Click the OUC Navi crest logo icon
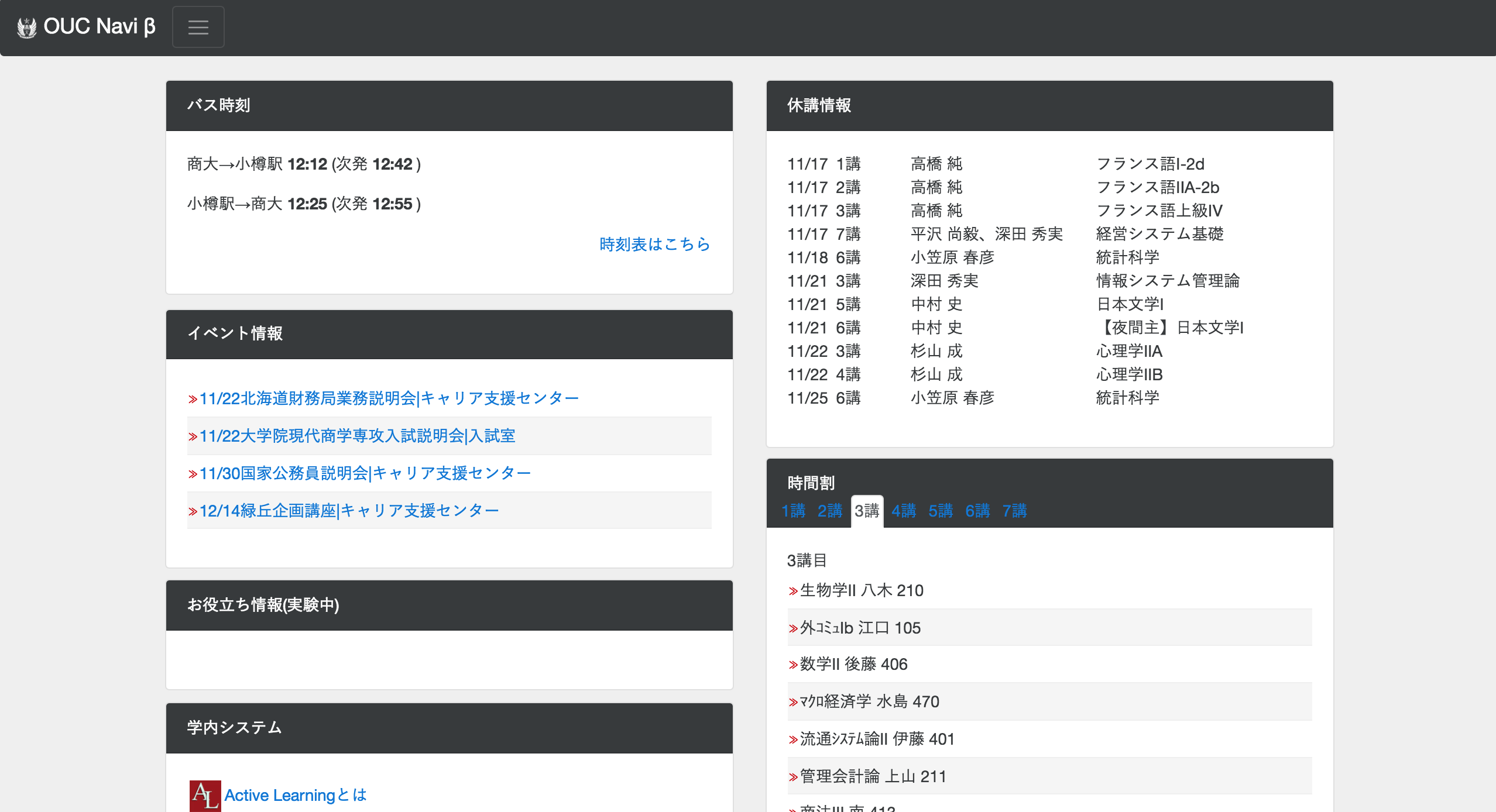The height and width of the screenshot is (812, 1496). 26,27
